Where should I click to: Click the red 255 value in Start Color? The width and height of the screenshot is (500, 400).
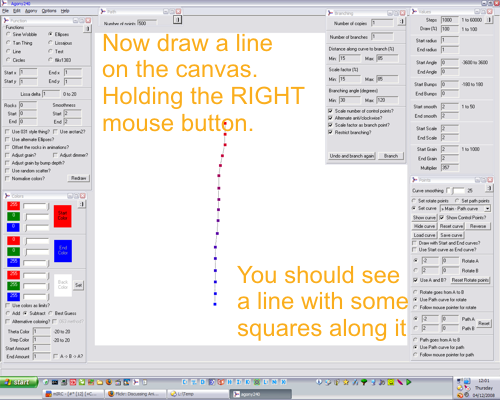click(x=13, y=206)
